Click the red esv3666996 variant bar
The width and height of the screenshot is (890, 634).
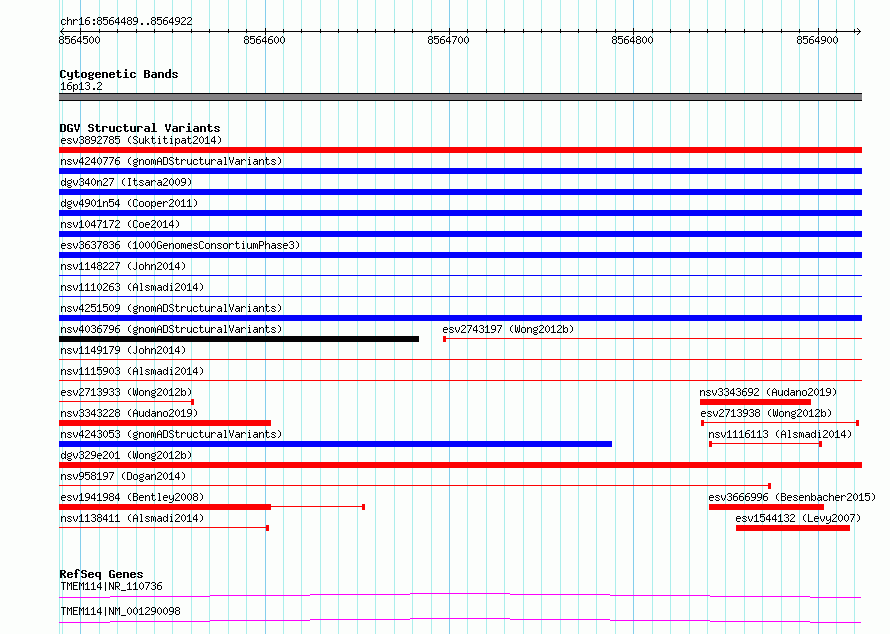pos(766,507)
